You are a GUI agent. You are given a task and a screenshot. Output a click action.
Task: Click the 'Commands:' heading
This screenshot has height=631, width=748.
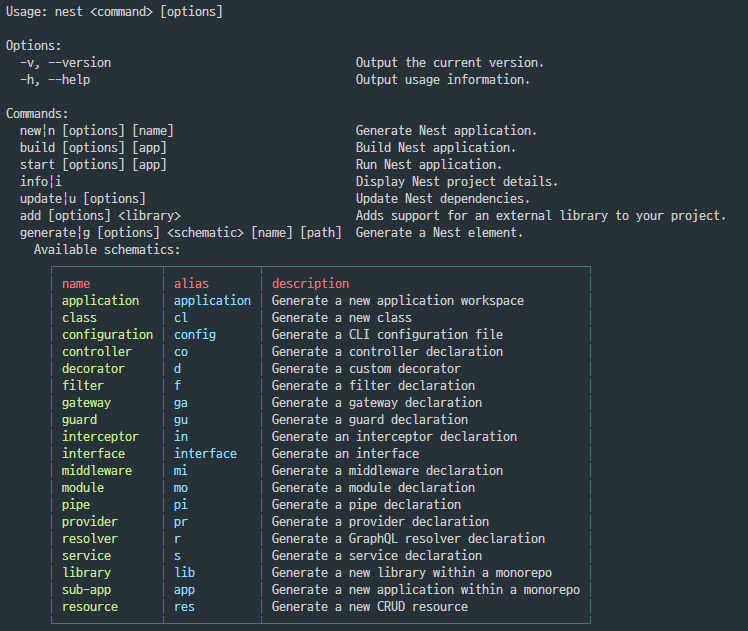tap(37, 114)
